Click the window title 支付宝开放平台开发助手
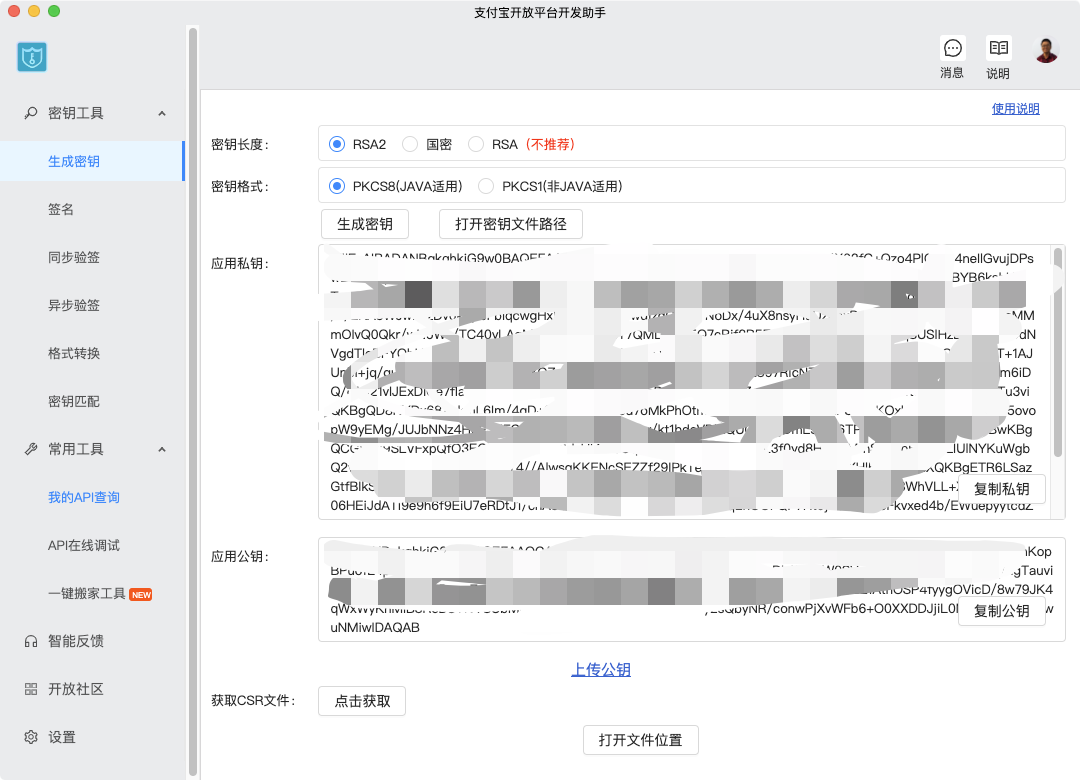This screenshot has height=780, width=1080. tap(540, 12)
